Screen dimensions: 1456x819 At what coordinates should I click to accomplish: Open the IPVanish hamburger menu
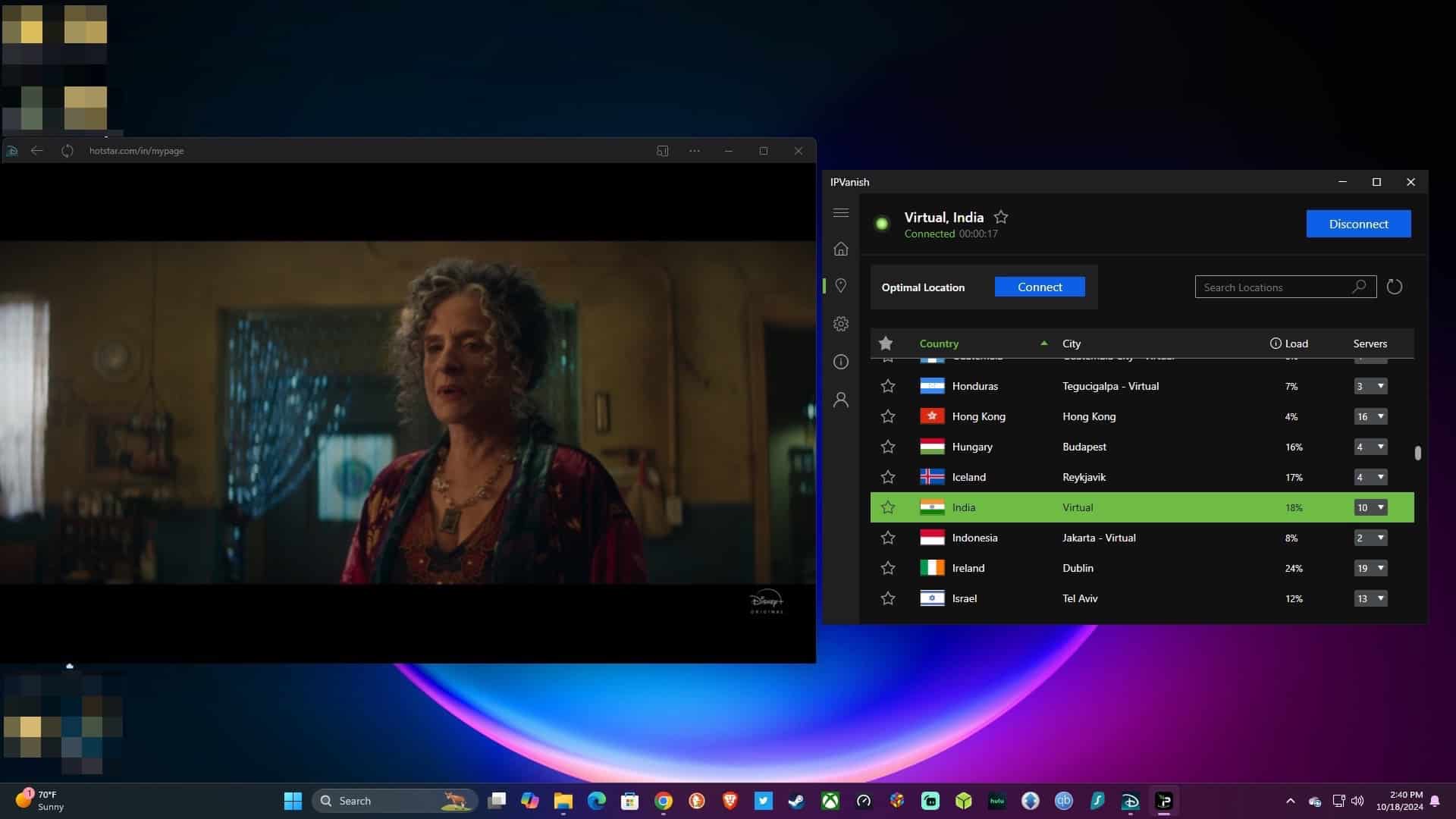[x=840, y=213]
